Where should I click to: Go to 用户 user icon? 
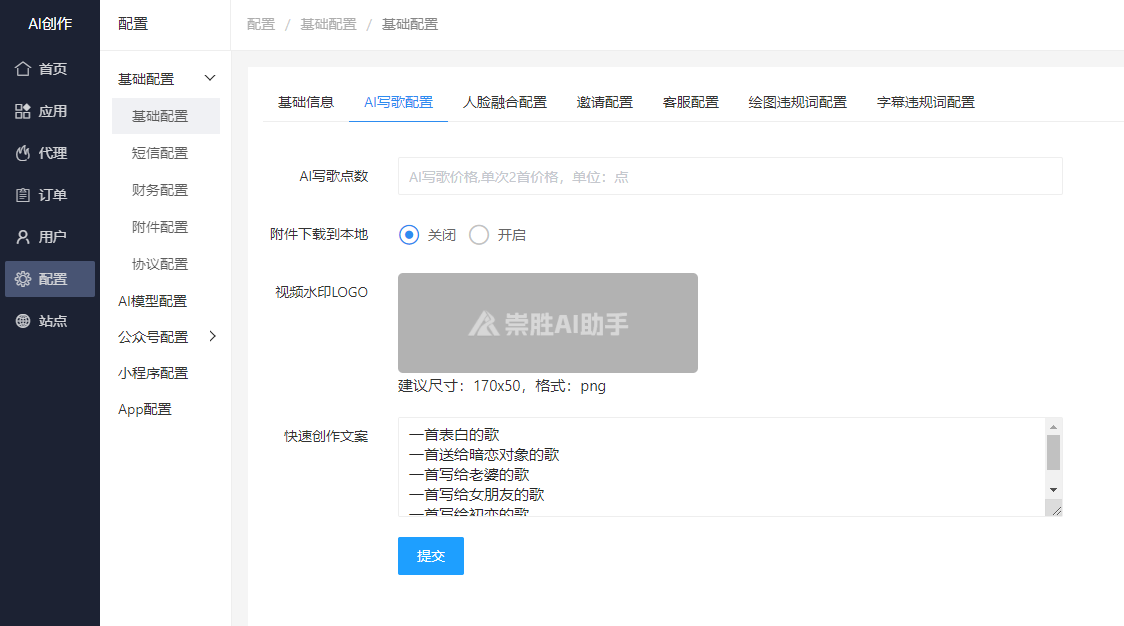coord(23,237)
